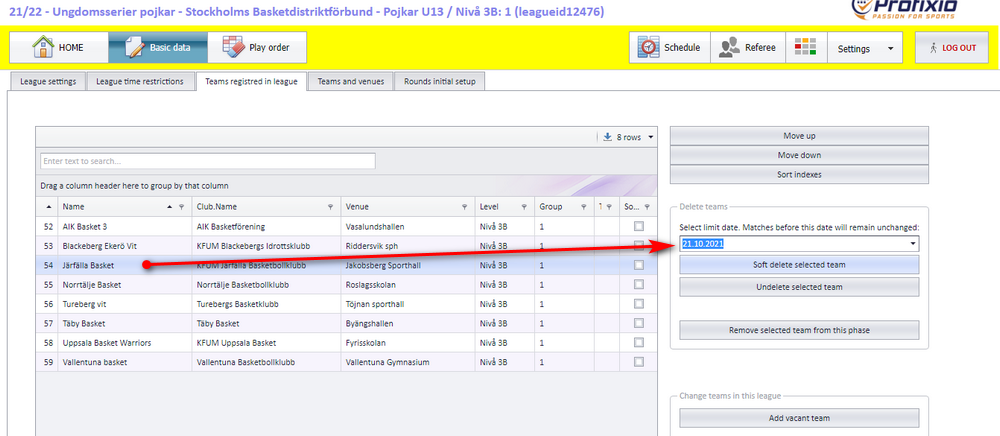Viewport: 1000px width, 436px height.
Task: Click Soft delete selected team
Action: [799, 265]
